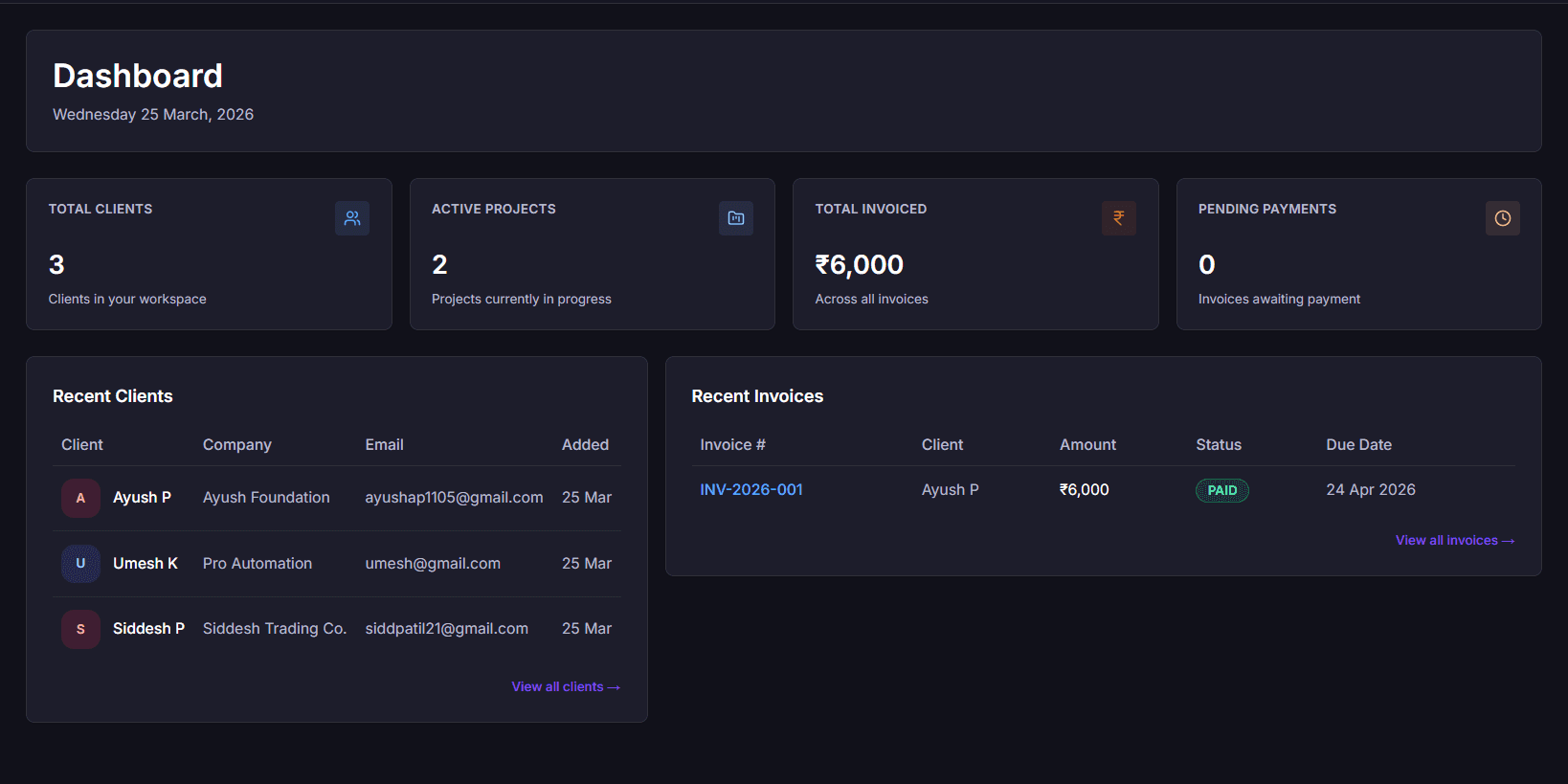Click the Siddesh Trading Co. company cell
Image resolution: width=1568 pixels, height=784 pixels.
[275, 629]
